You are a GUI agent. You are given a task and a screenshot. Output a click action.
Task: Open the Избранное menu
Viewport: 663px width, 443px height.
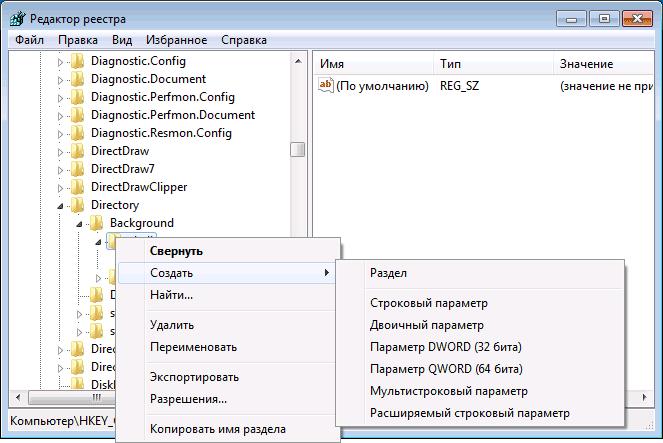(x=176, y=40)
